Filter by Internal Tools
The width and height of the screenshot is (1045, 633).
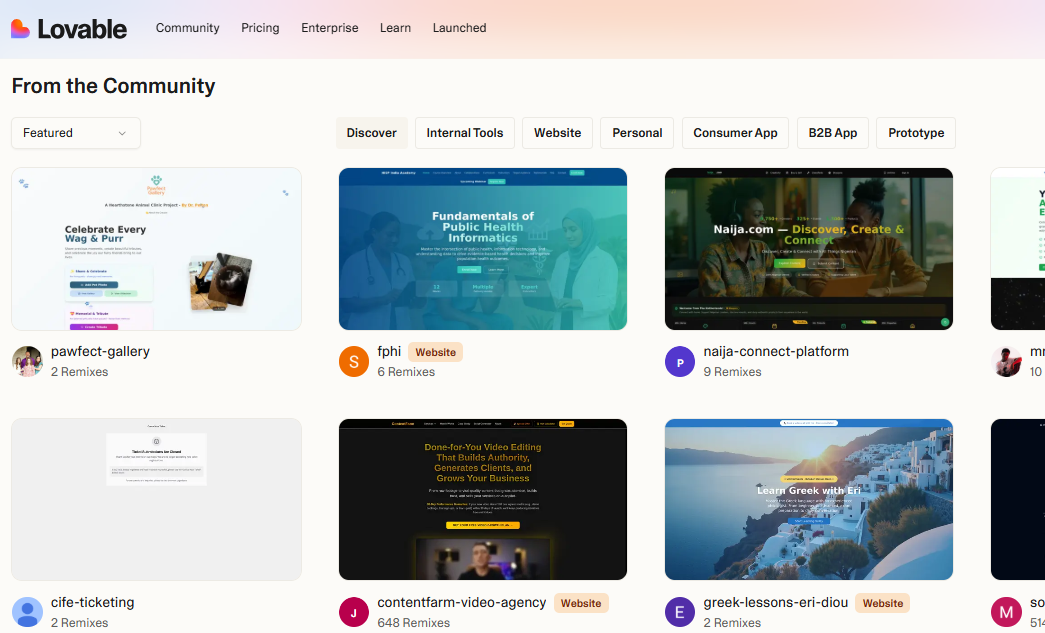pos(465,133)
